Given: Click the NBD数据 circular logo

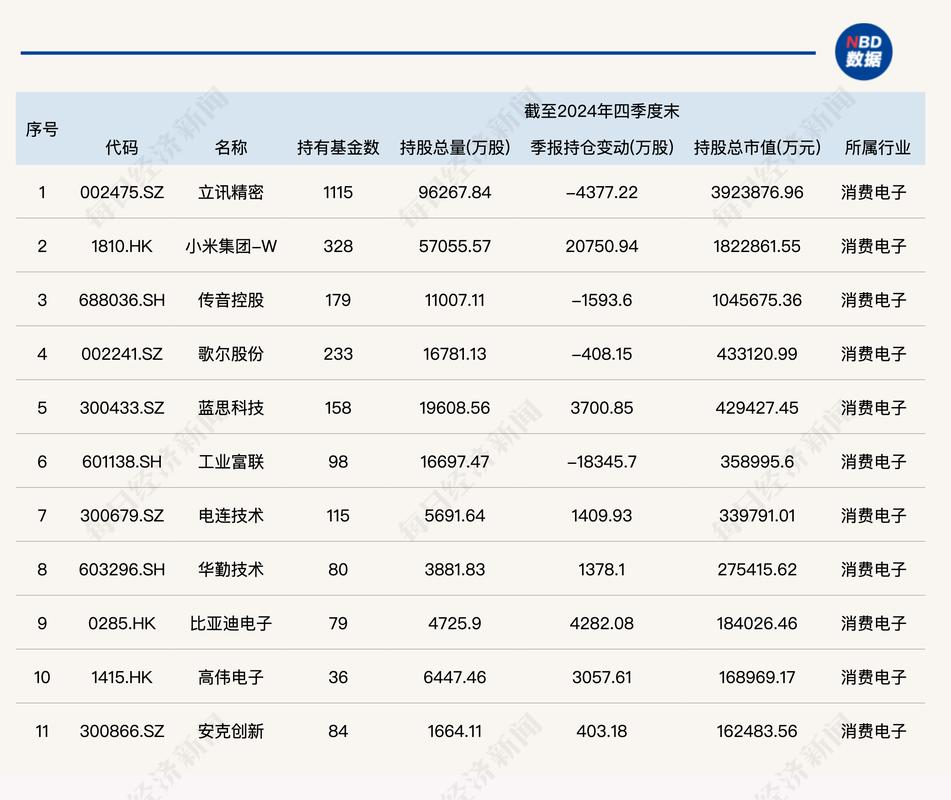Looking at the screenshot, I should point(862,50).
